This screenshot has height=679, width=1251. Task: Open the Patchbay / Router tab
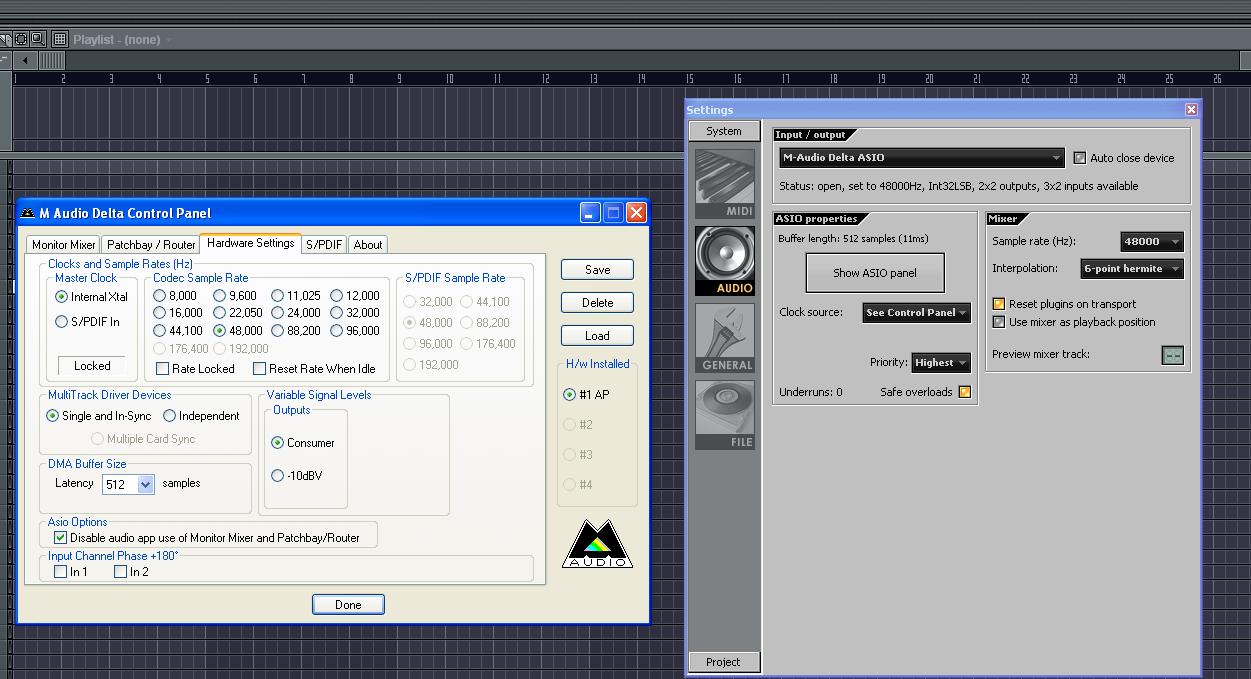click(151, 245)
